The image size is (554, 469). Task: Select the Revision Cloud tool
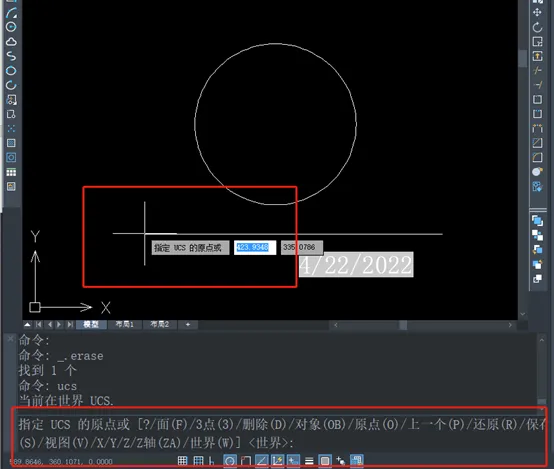pos(11,42)
